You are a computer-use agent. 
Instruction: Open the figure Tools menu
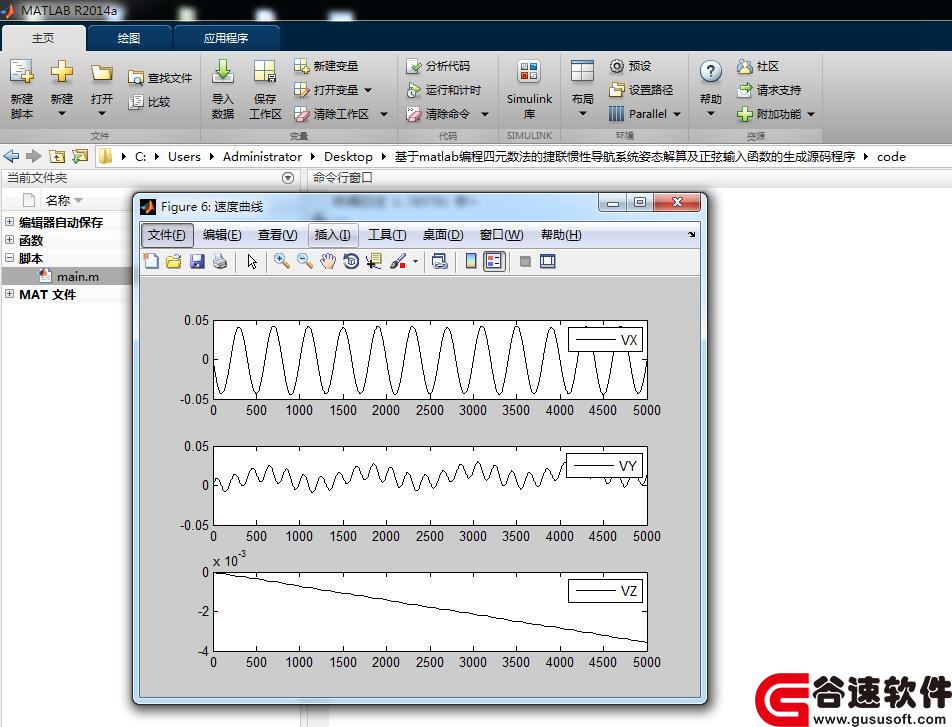tap(387, 235)
